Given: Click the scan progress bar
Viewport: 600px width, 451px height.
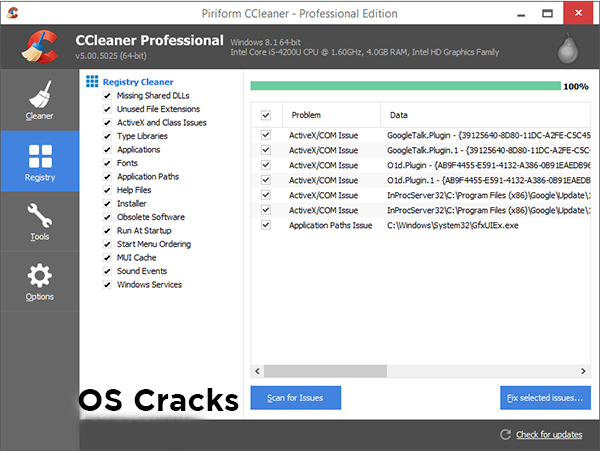Looking at the screenshot, I should click(x=406, y=86).
